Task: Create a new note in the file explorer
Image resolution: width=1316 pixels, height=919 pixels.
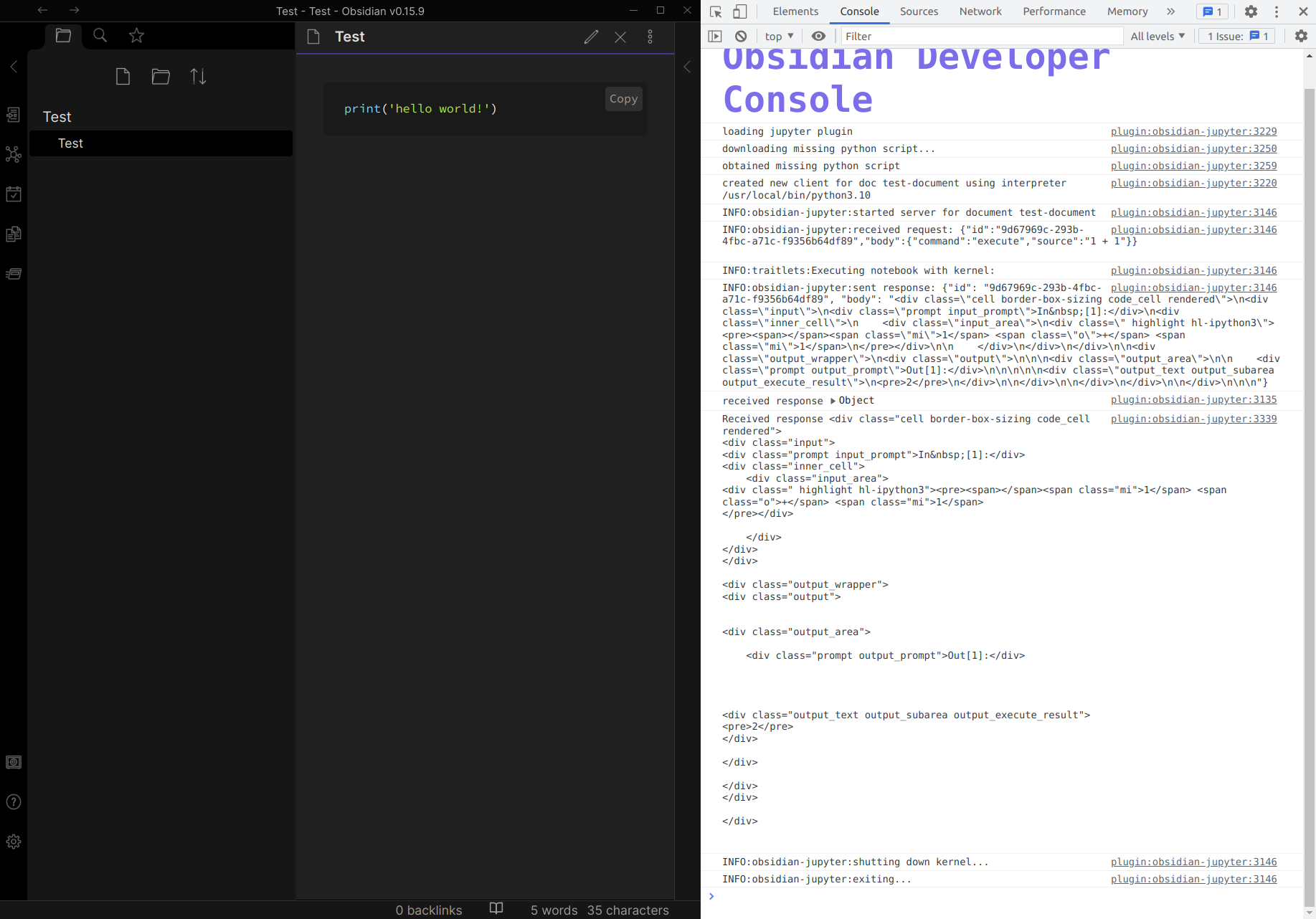Action: 123,76
